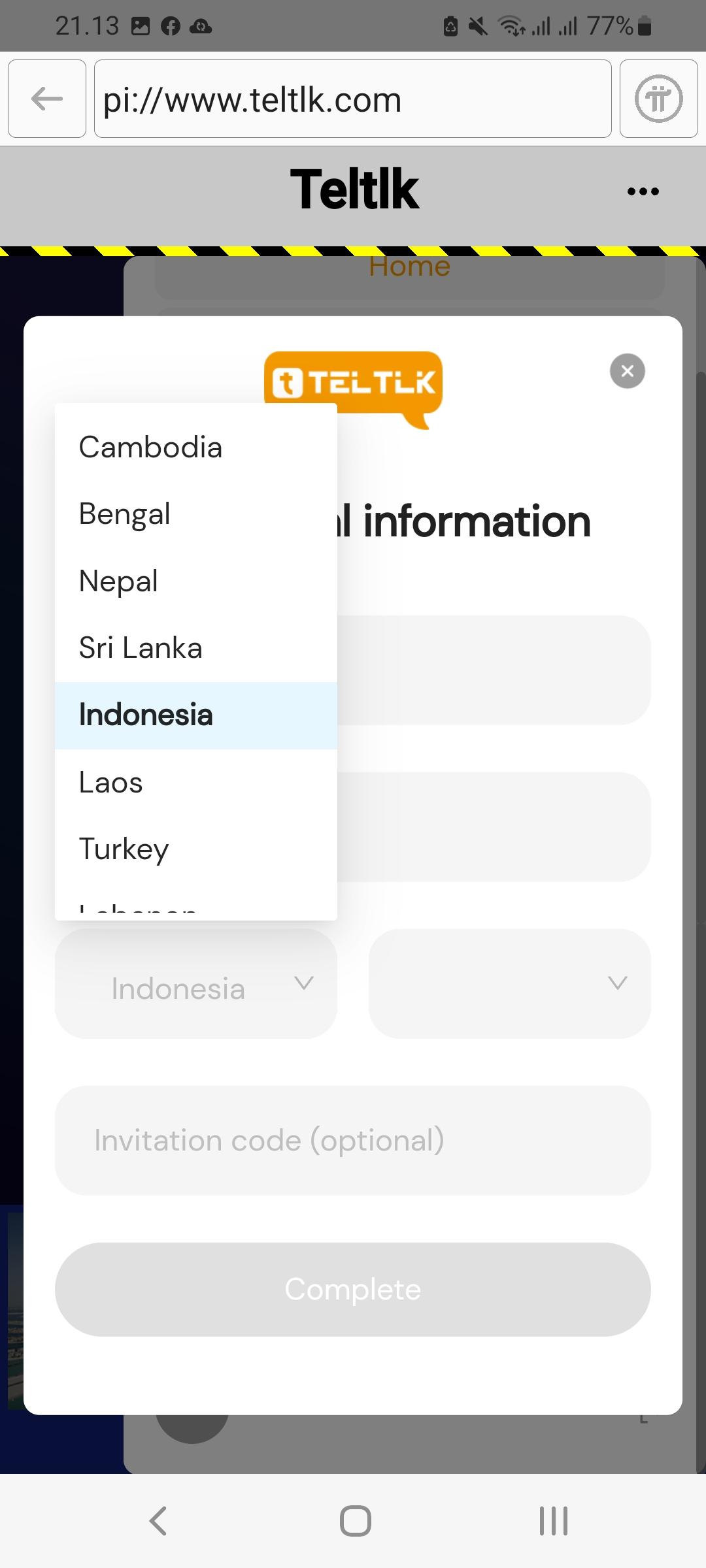The image size is (706, 1568).
Task: Focus the Invitation code input field
Action: pos(353,1141)
